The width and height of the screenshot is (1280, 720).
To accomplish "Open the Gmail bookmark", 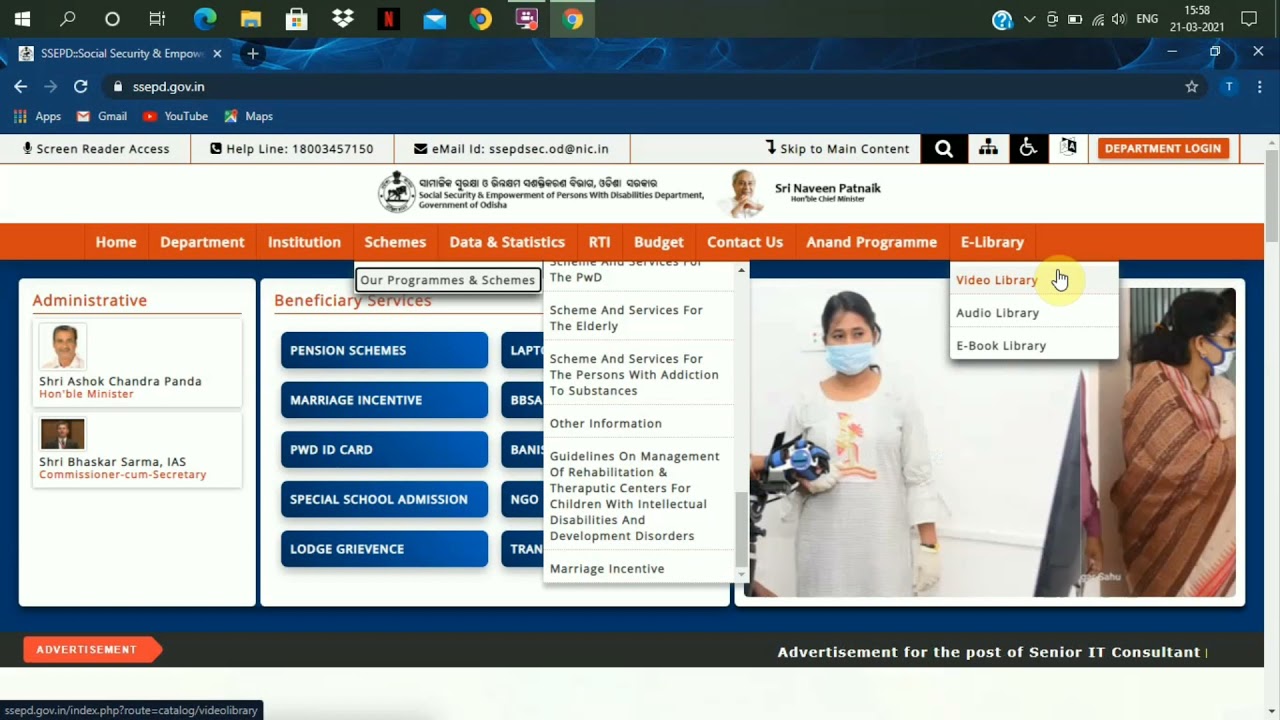I will click(x=102, y=116).
